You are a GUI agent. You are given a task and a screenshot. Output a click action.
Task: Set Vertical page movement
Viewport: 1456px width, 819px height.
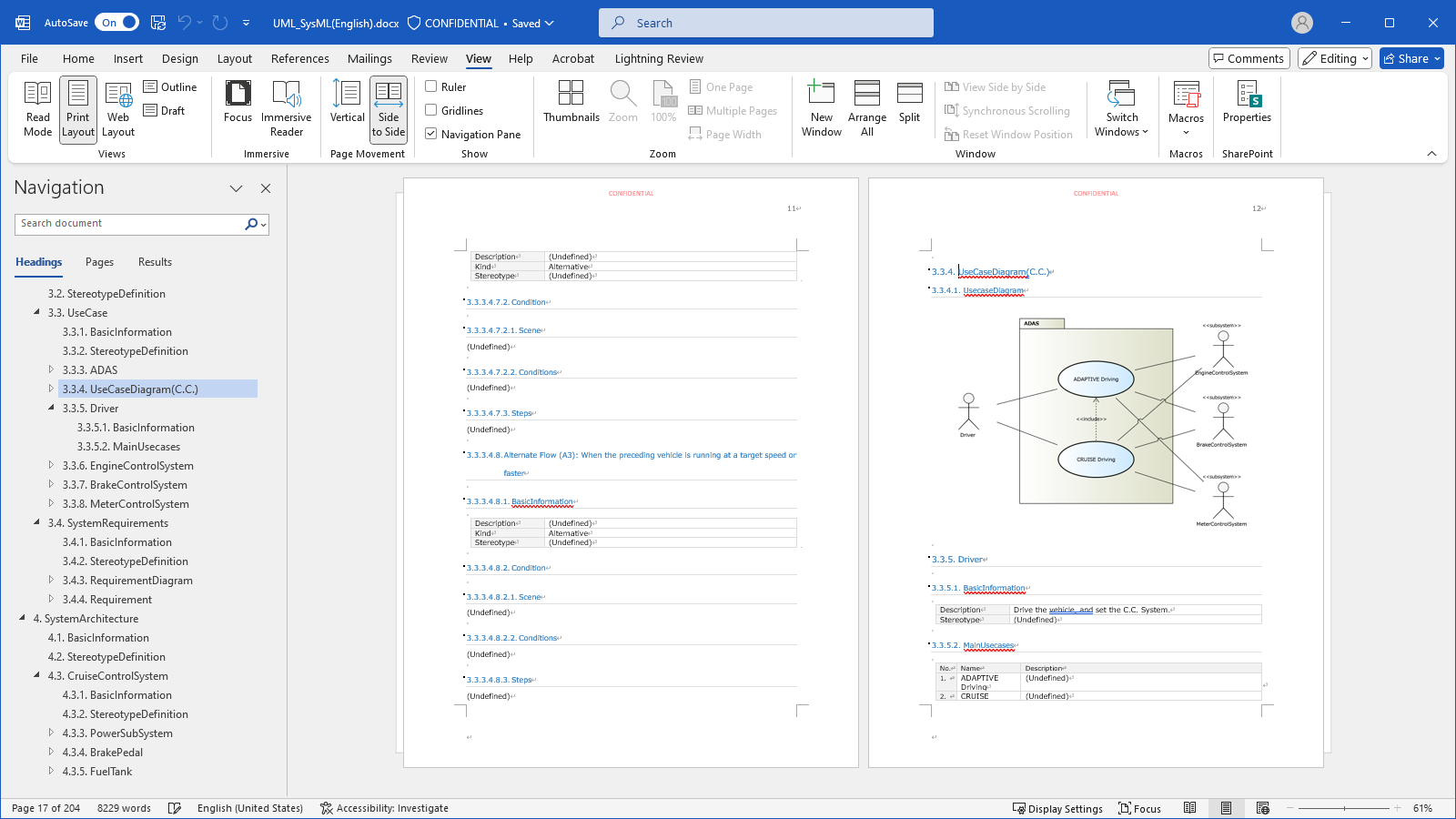click(x=347, y=102)
